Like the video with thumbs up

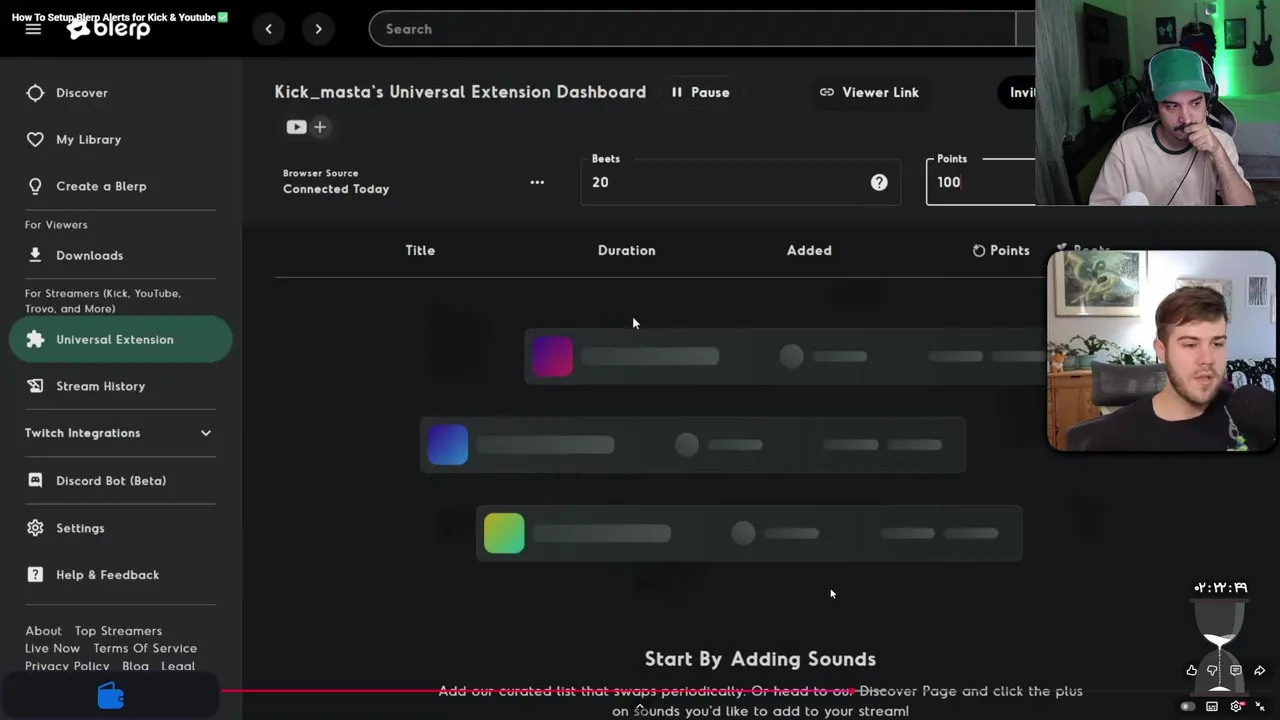point(1191,671)
